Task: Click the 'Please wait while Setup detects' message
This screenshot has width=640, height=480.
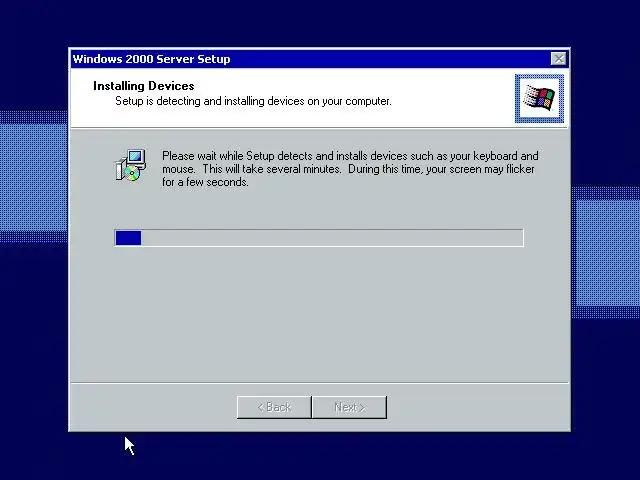Action: click(350, 169)
